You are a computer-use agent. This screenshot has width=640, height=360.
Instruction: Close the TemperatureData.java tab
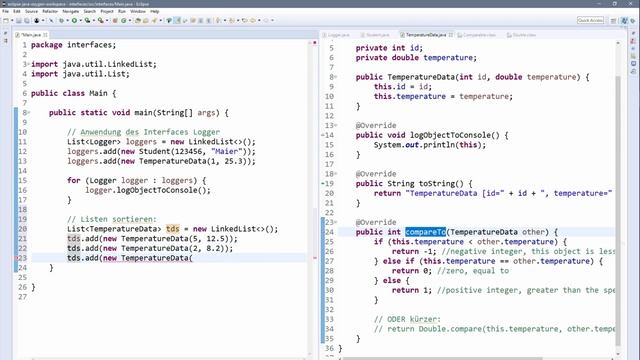451,35
